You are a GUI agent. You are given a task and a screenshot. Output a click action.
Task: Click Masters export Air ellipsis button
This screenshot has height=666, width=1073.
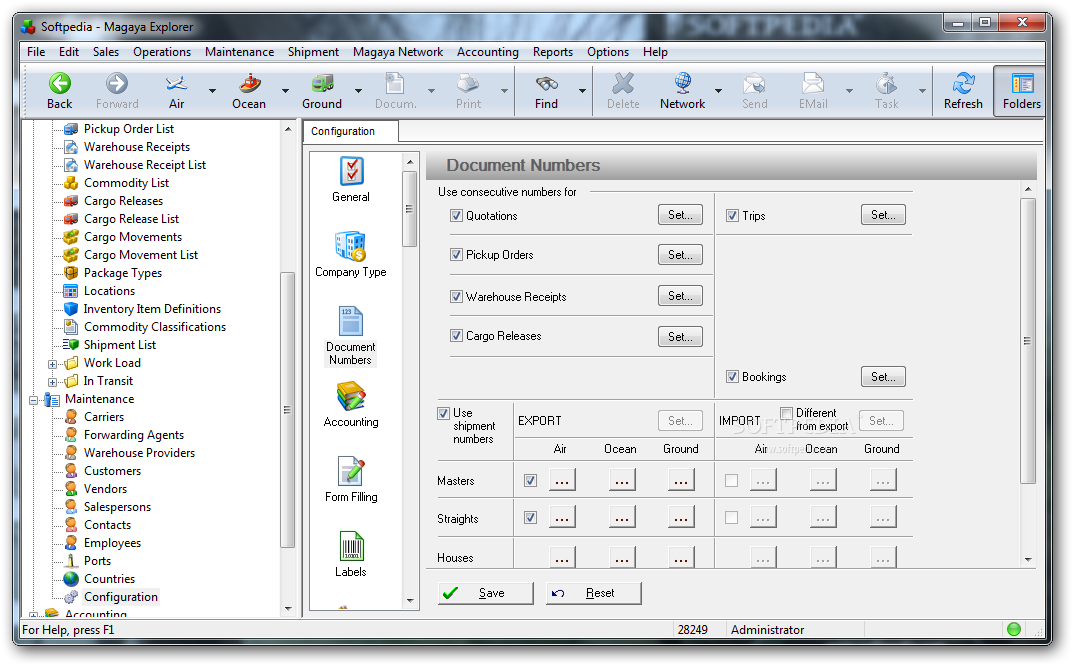pyautogui.click(x=562, y=481)
